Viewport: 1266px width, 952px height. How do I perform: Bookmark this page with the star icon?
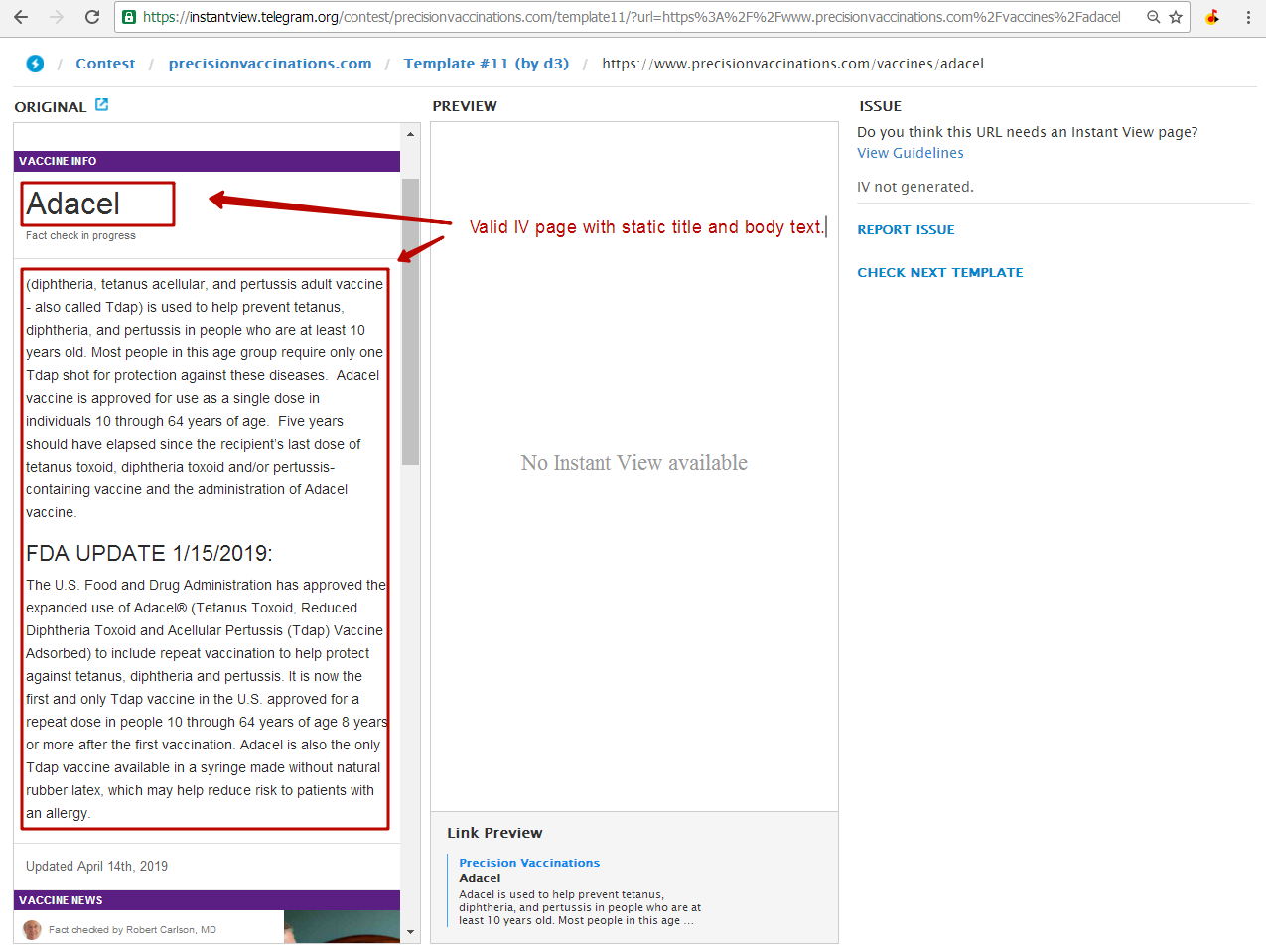[x=1176, y=17]
